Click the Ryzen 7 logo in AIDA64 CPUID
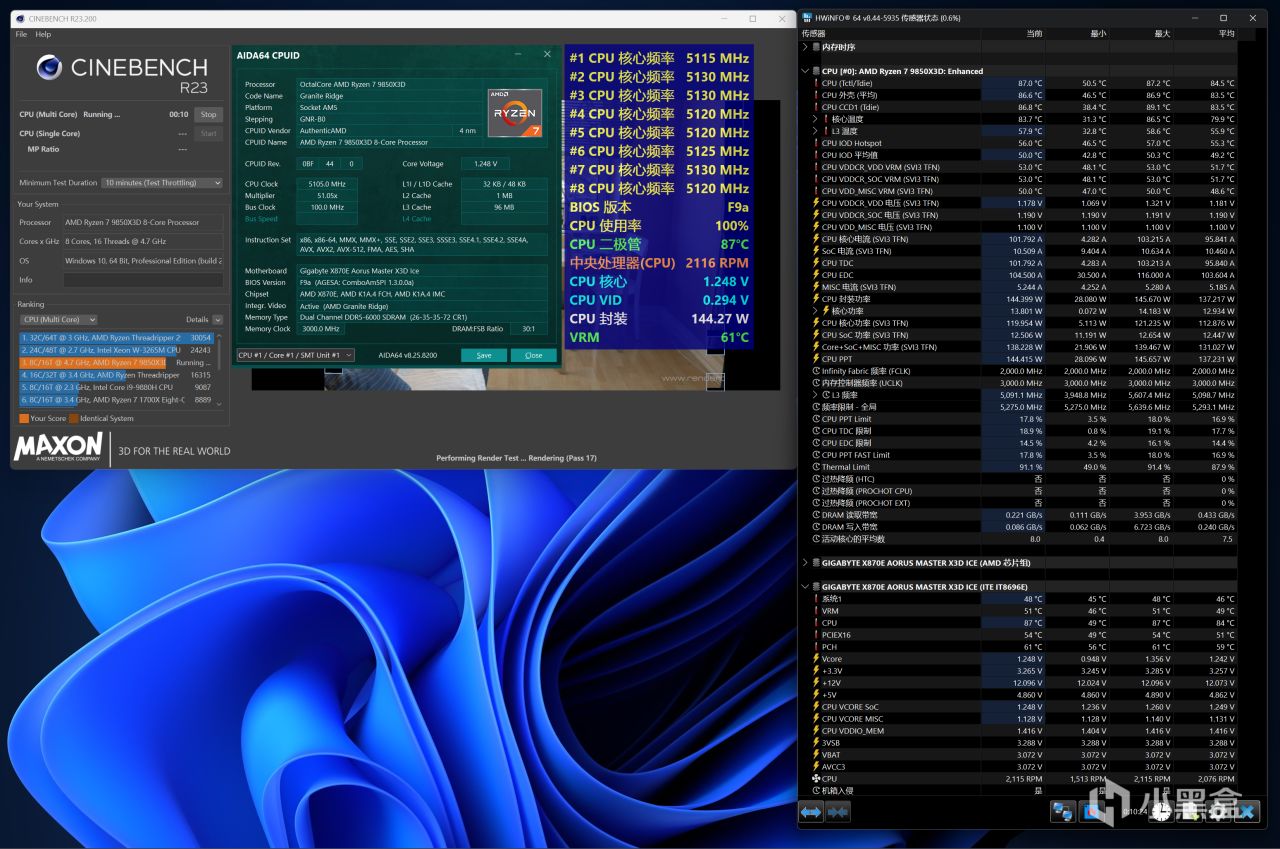The height and width of the screenshot is (849, 1280). [515, 112]
